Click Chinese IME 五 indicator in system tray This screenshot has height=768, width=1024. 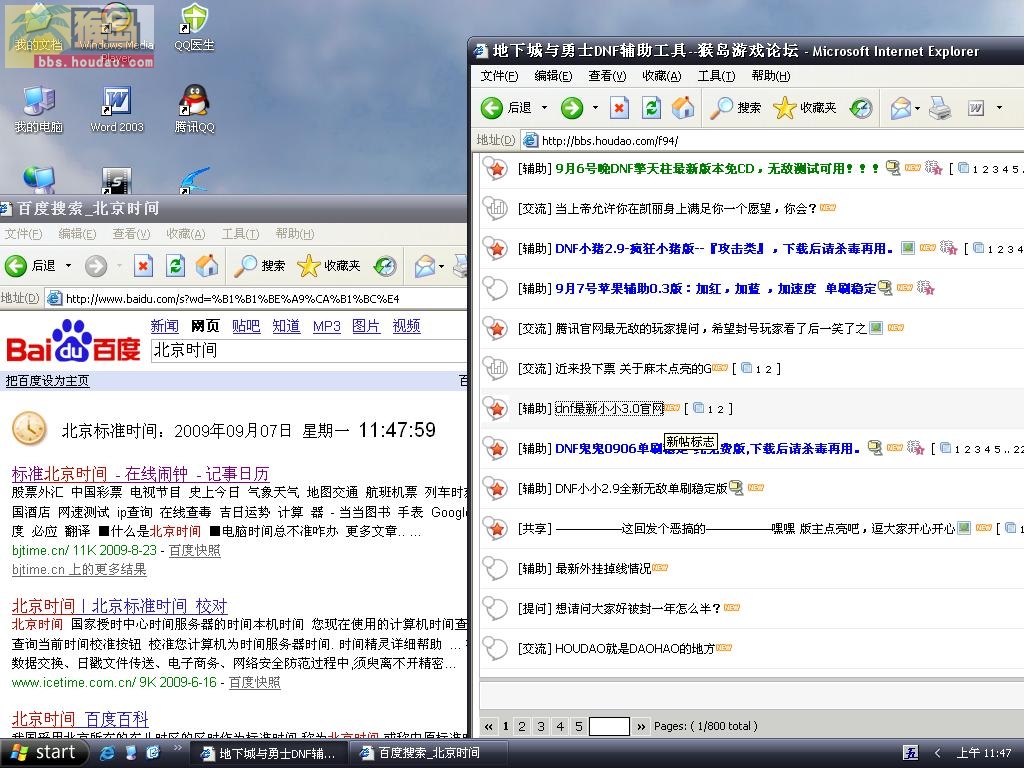[x=911, y=753]
